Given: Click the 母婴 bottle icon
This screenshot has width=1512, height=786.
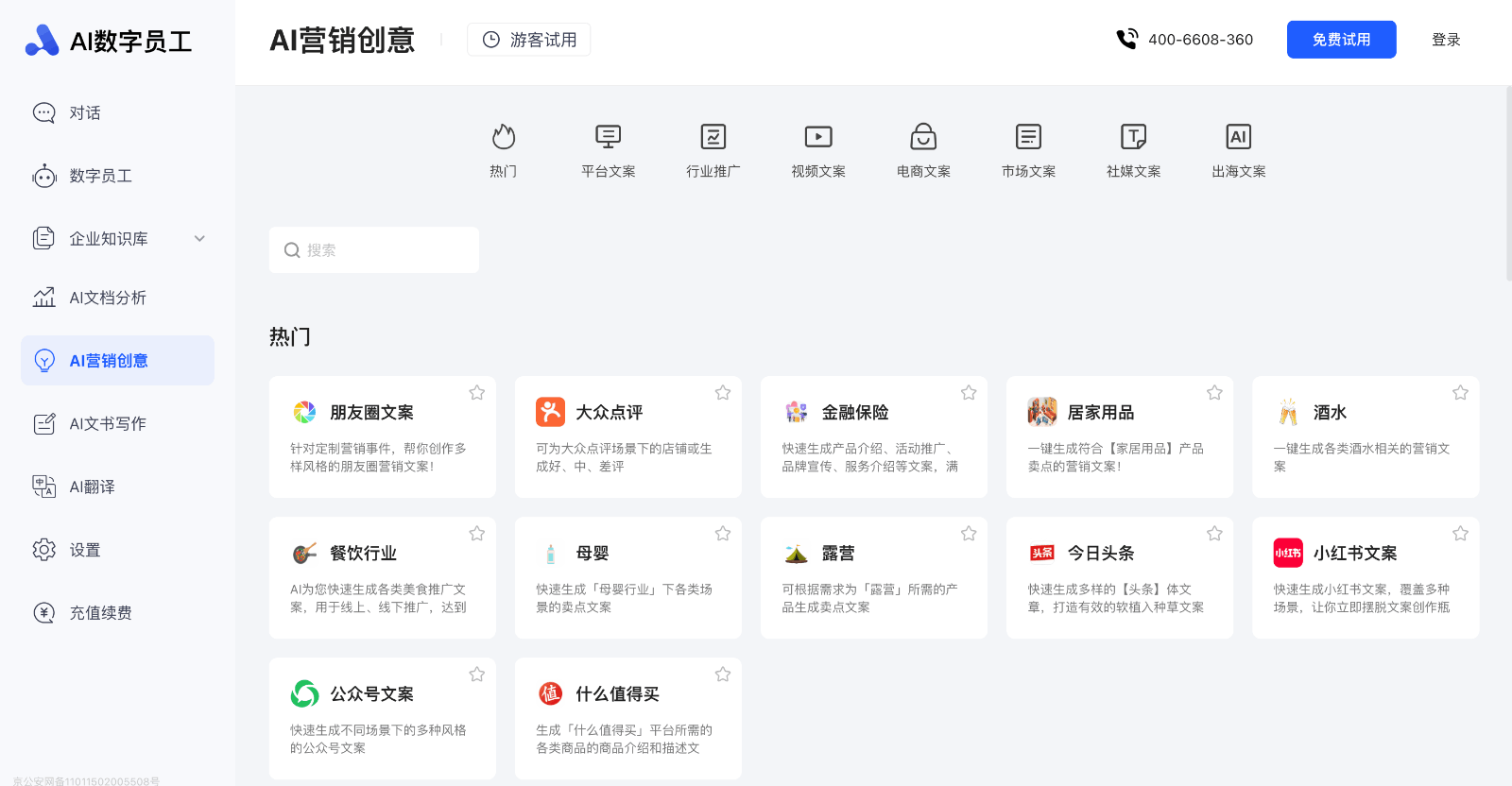Looking at the screenshot, I should (550, 553).
